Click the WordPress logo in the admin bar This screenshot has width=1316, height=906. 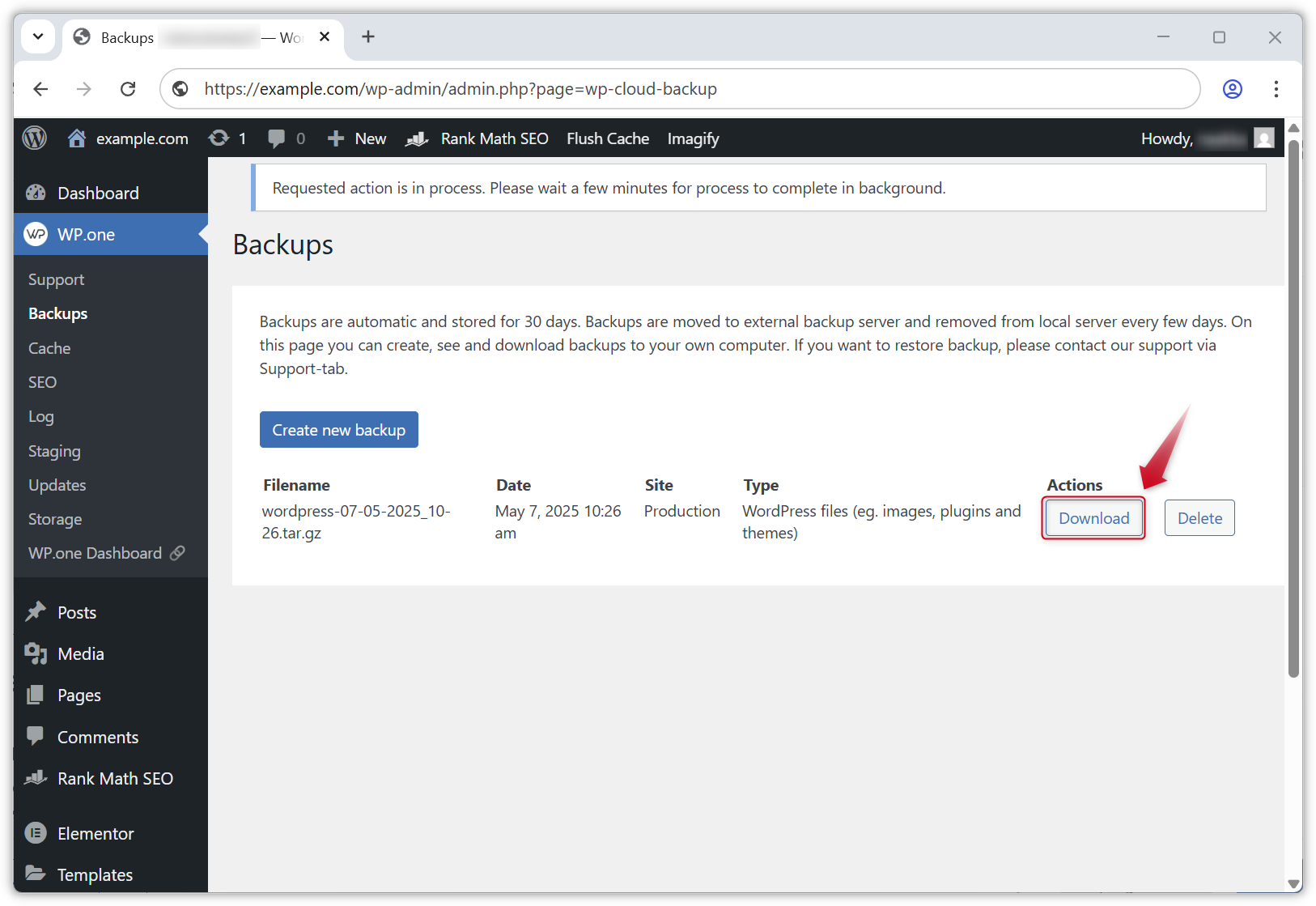[35, 138]
